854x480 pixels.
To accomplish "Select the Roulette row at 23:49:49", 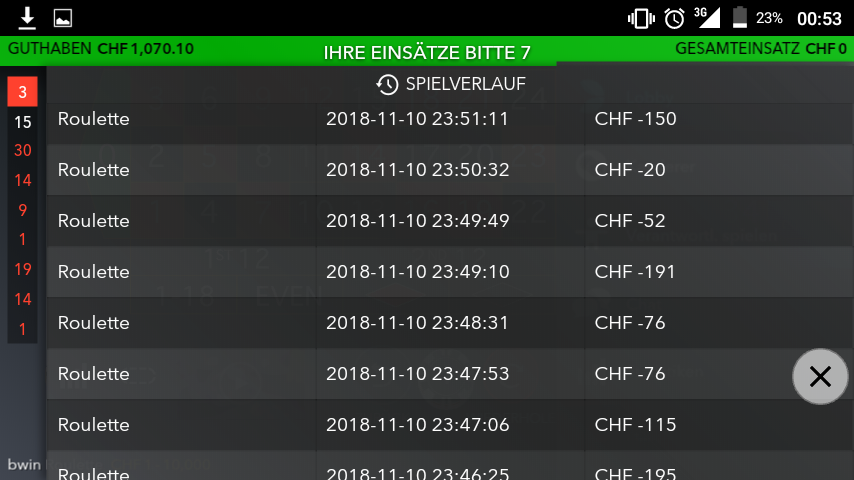I will pos(450,221).
